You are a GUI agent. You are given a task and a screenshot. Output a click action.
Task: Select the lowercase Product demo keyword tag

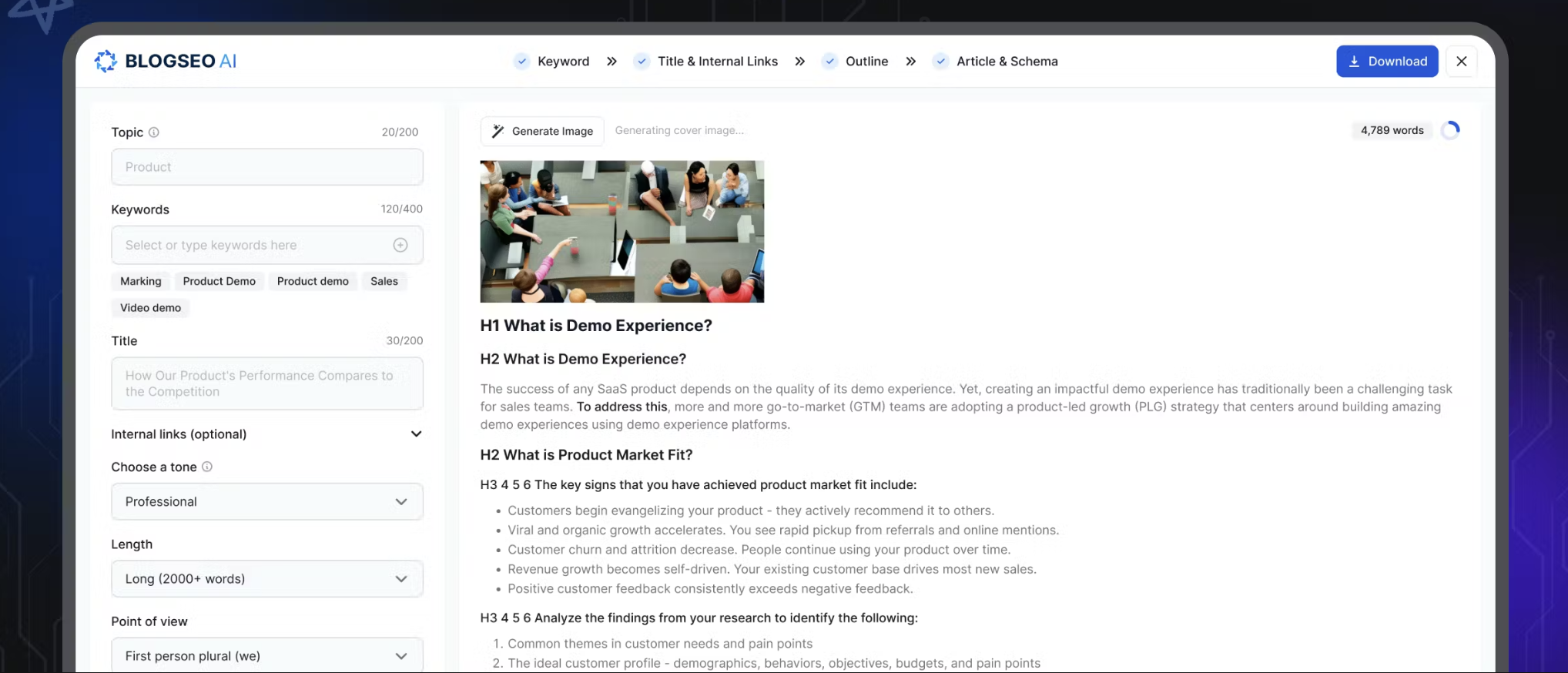click(313, 281)
